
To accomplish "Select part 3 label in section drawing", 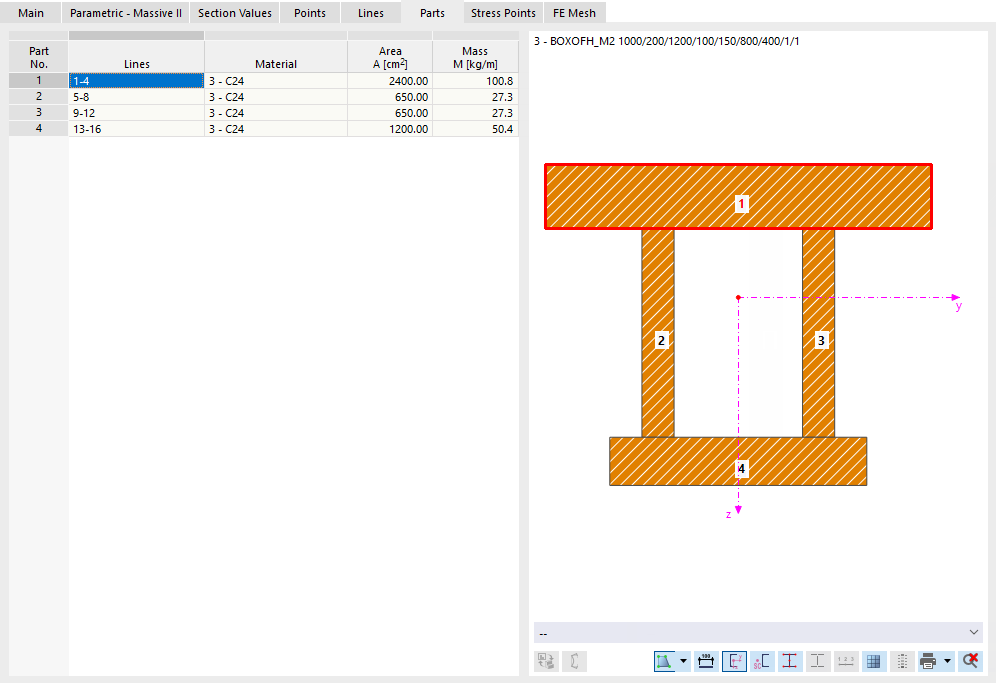I will pos(821,341).
